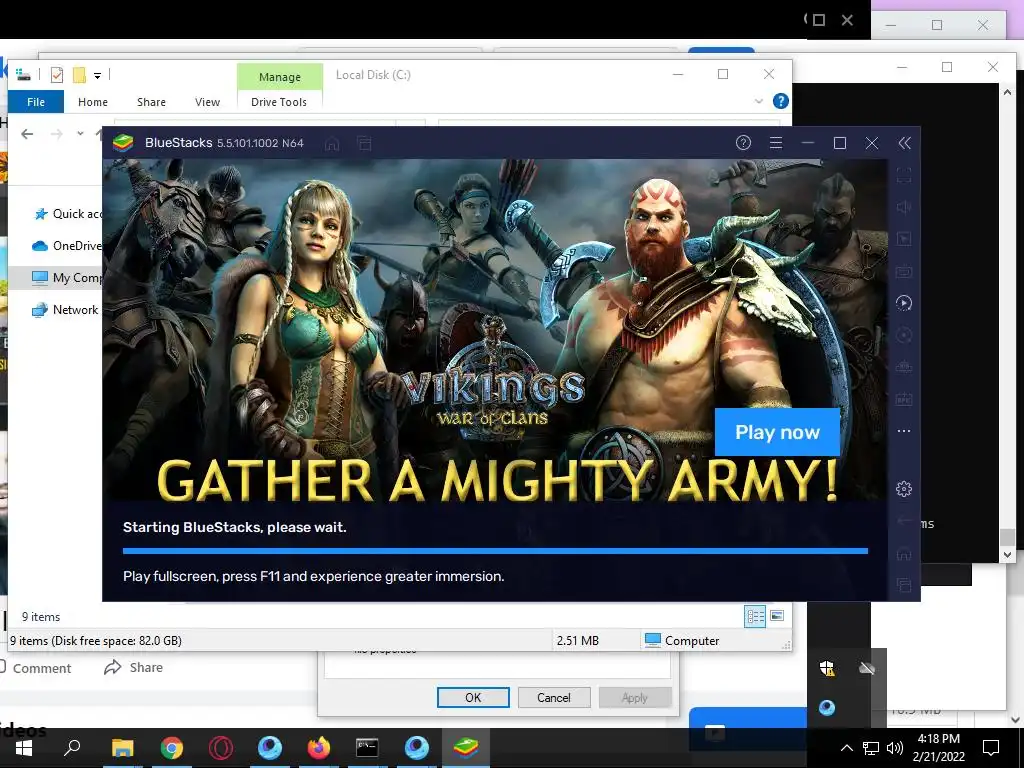The width and height of the screenshot is (1024, 768).
Task: Open BlueStacks settings gear icon
Action: (x=904, y=488)
